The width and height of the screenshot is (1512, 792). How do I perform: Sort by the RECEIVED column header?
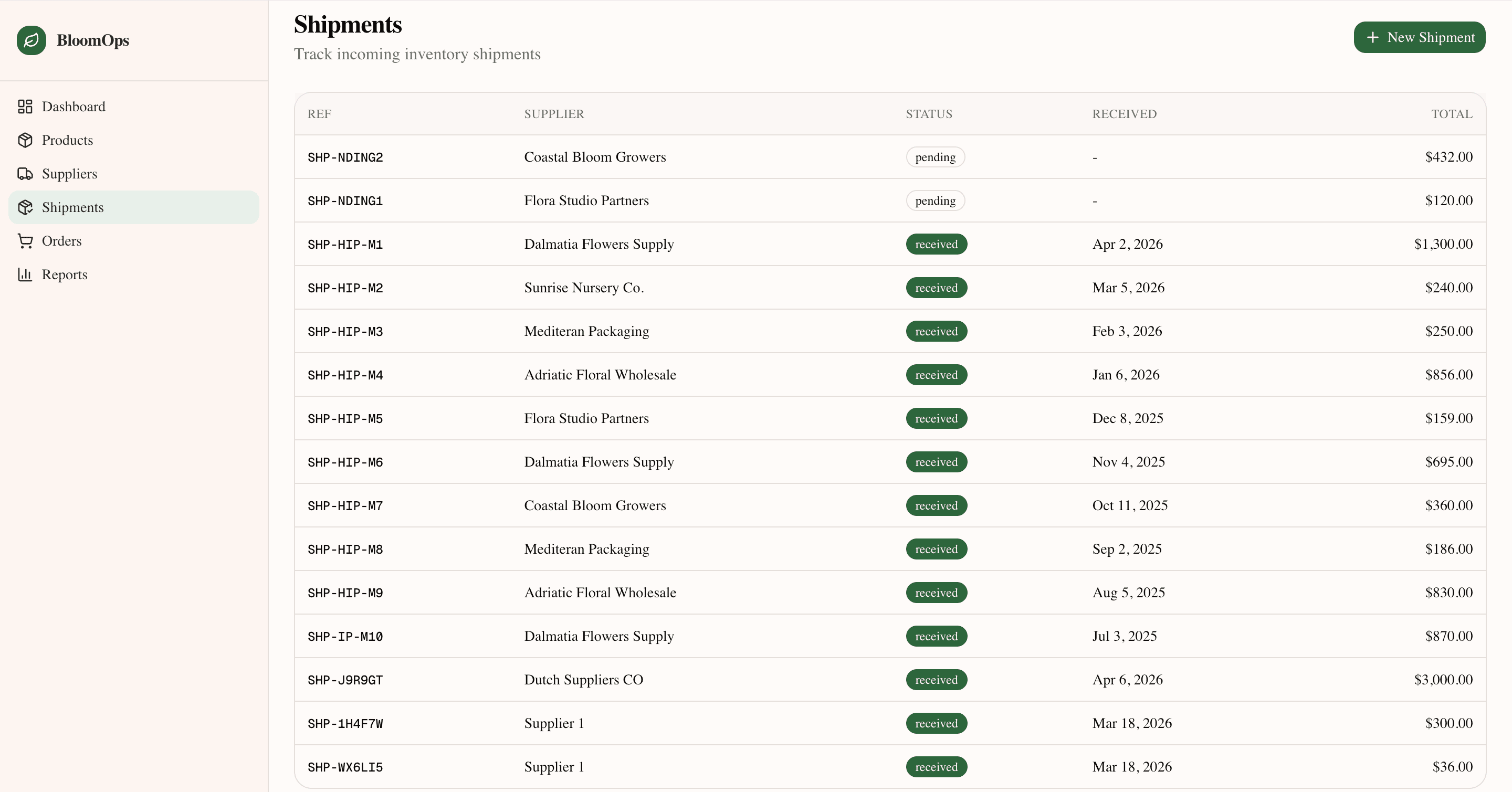[1124, 114]
